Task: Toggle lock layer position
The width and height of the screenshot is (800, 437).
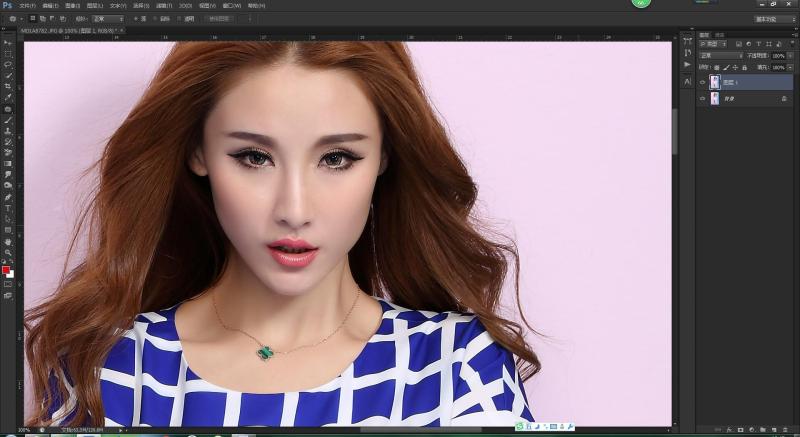Action: [x=735, y=67]
